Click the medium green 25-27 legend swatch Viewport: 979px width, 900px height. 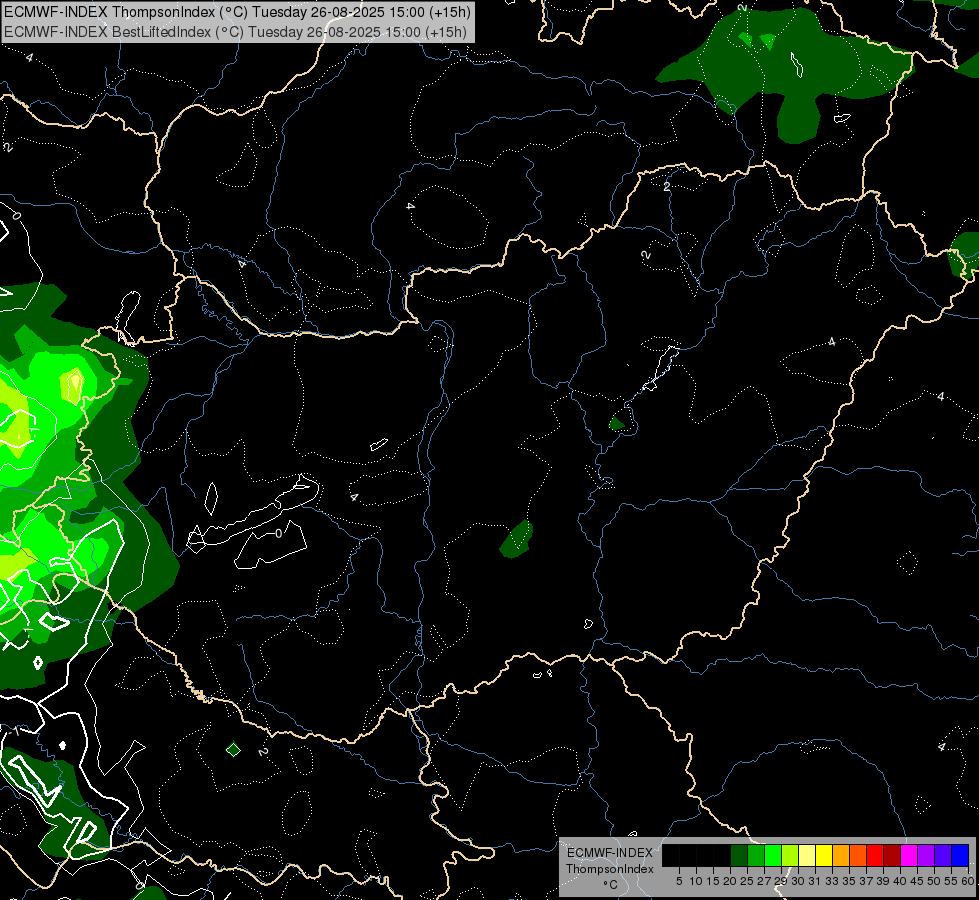tap(756, 855)
